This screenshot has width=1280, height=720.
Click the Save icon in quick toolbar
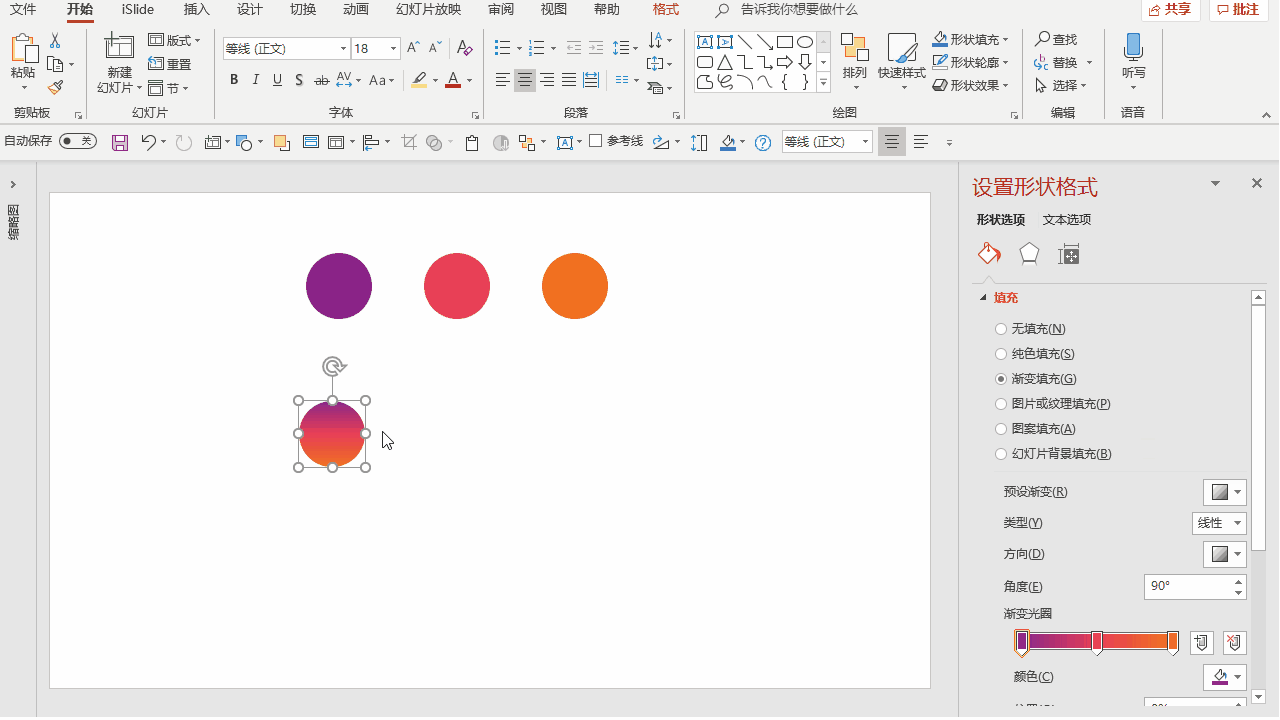point(120,143)
